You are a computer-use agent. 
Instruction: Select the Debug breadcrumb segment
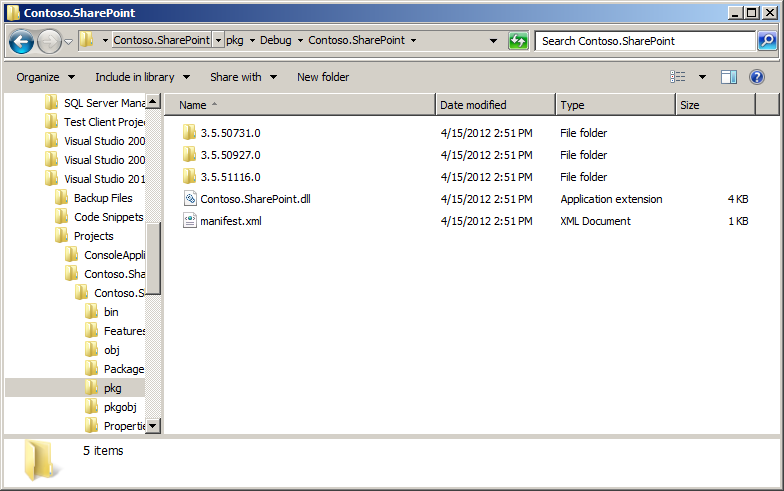(276, 40)
